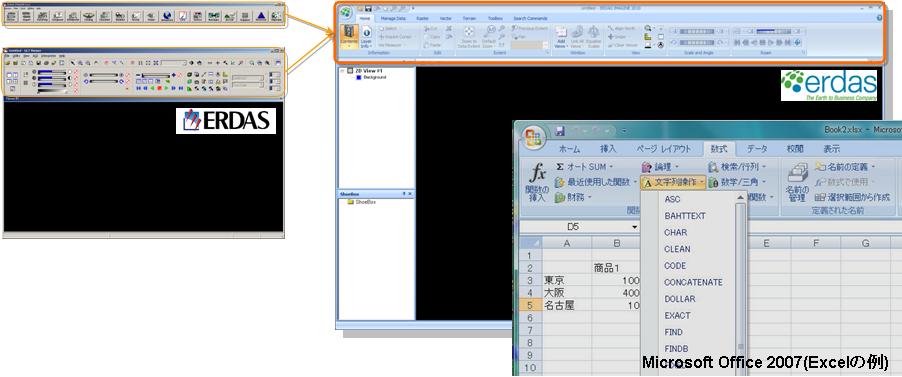The width and height of the screenshot is (902, 377).
Task: Select the Background layer in ERDAS contents tree
Action: 374,77
